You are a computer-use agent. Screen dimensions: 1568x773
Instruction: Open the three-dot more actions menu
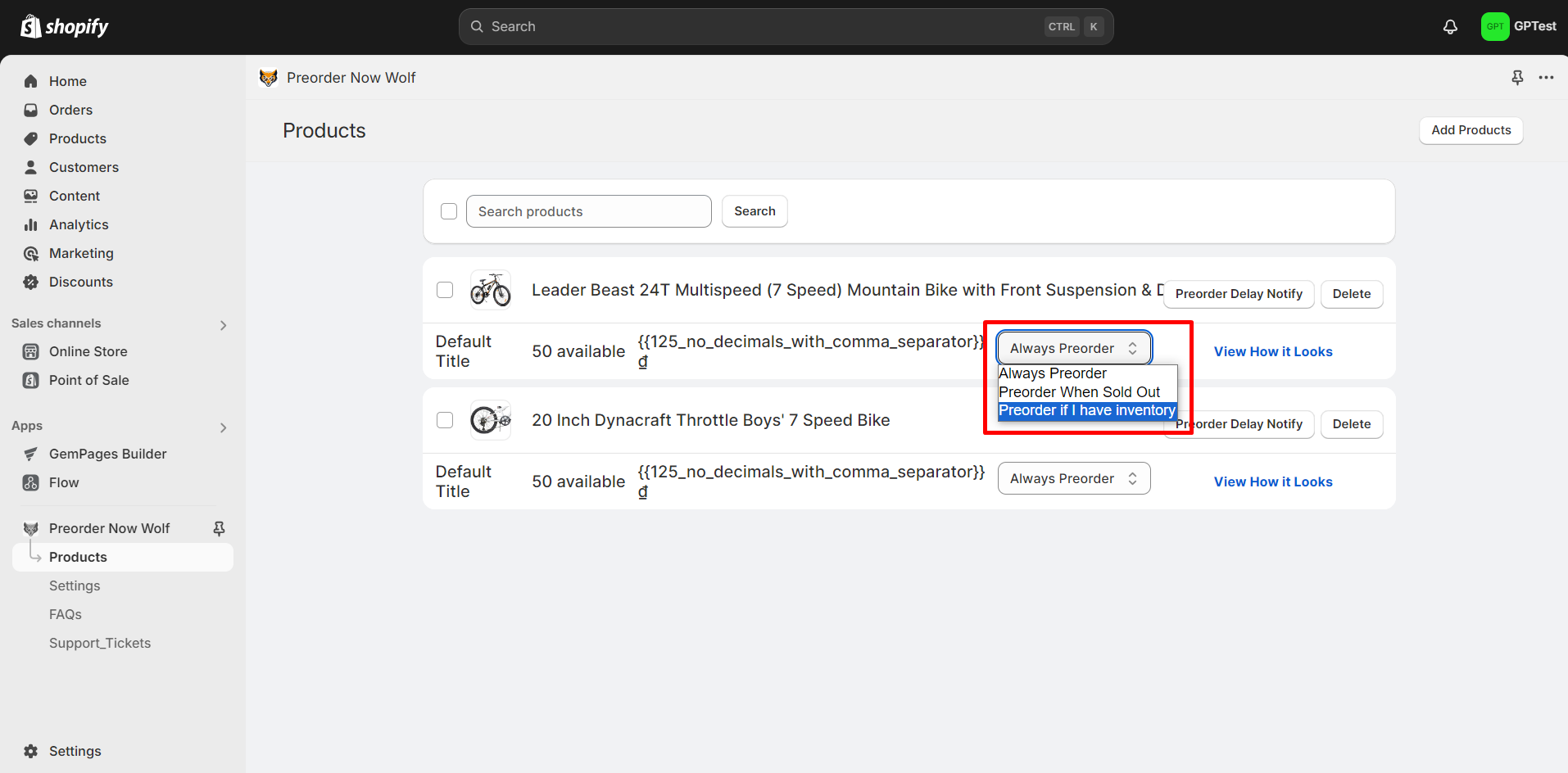tap(1546, 78)
